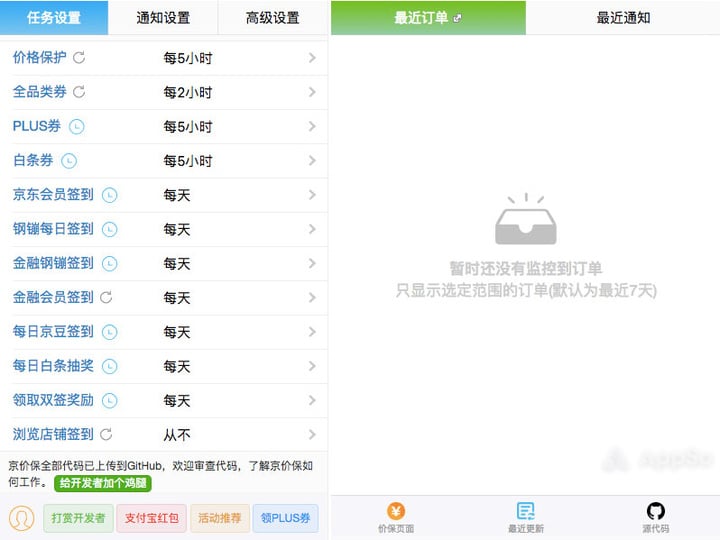
Task: Expand the 价格保护 frequency chevron
Action: 312,58
